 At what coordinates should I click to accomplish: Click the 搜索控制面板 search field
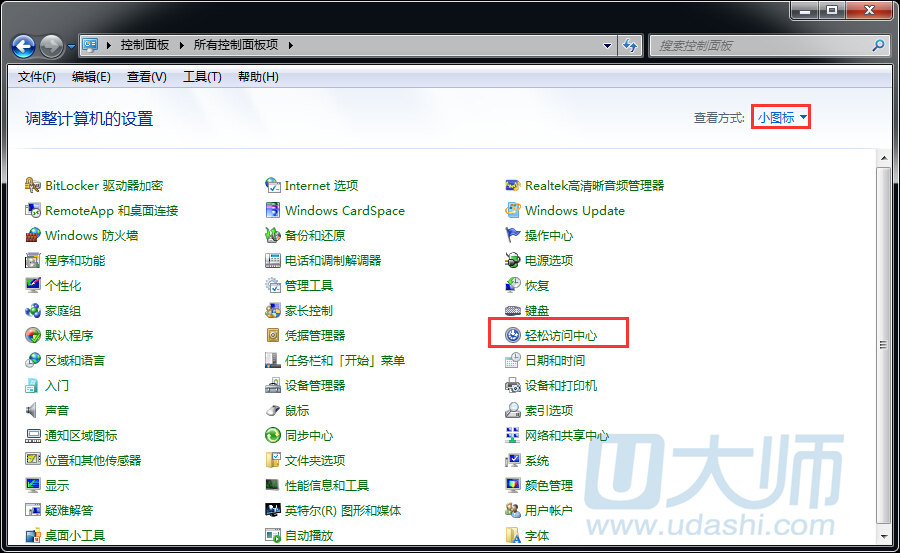tap(761, 45)
